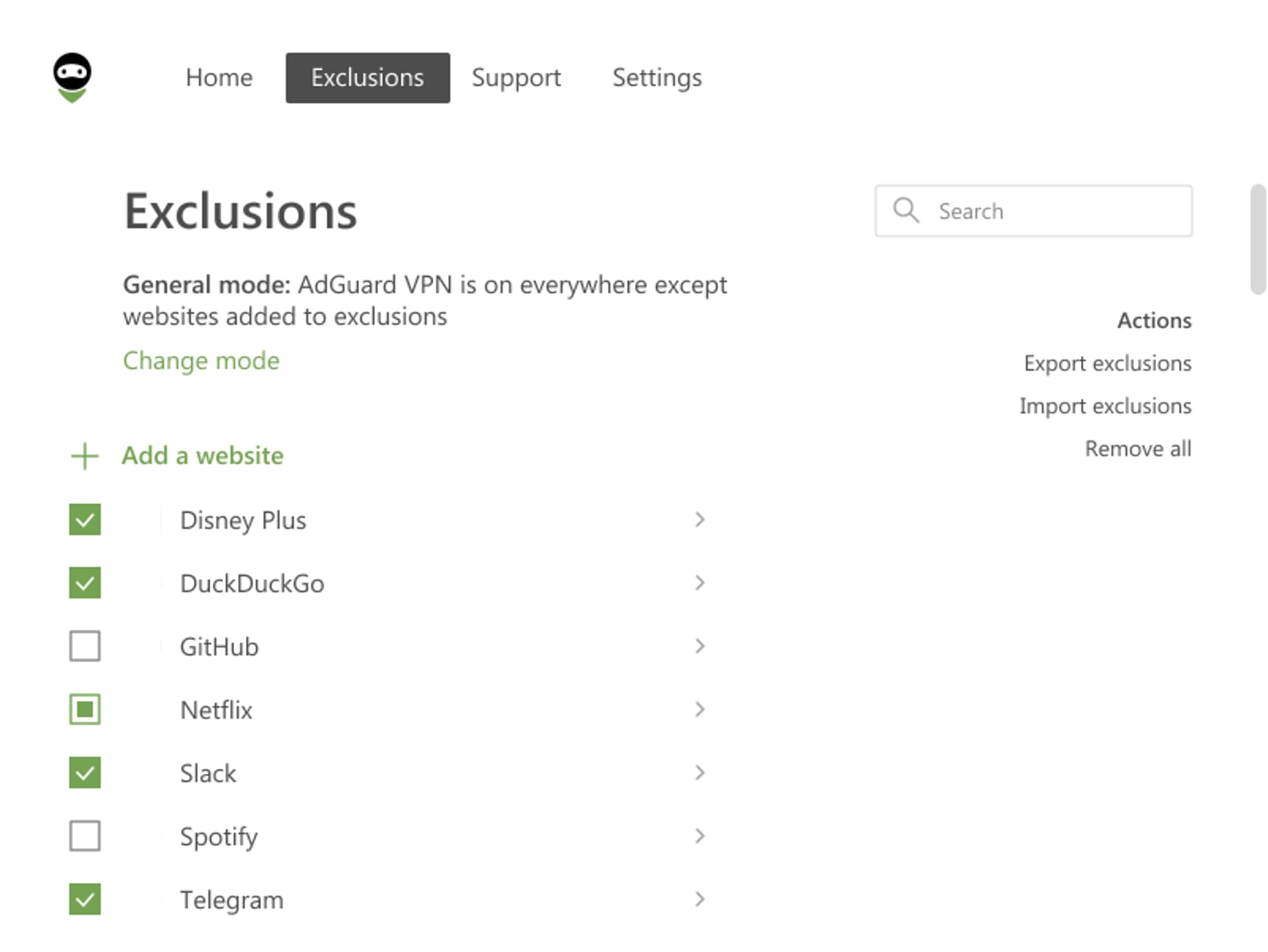Viewport: 1268px width, 952px height.
Task: Focus the Search exclusions input field
Action: pos(1034,211)
